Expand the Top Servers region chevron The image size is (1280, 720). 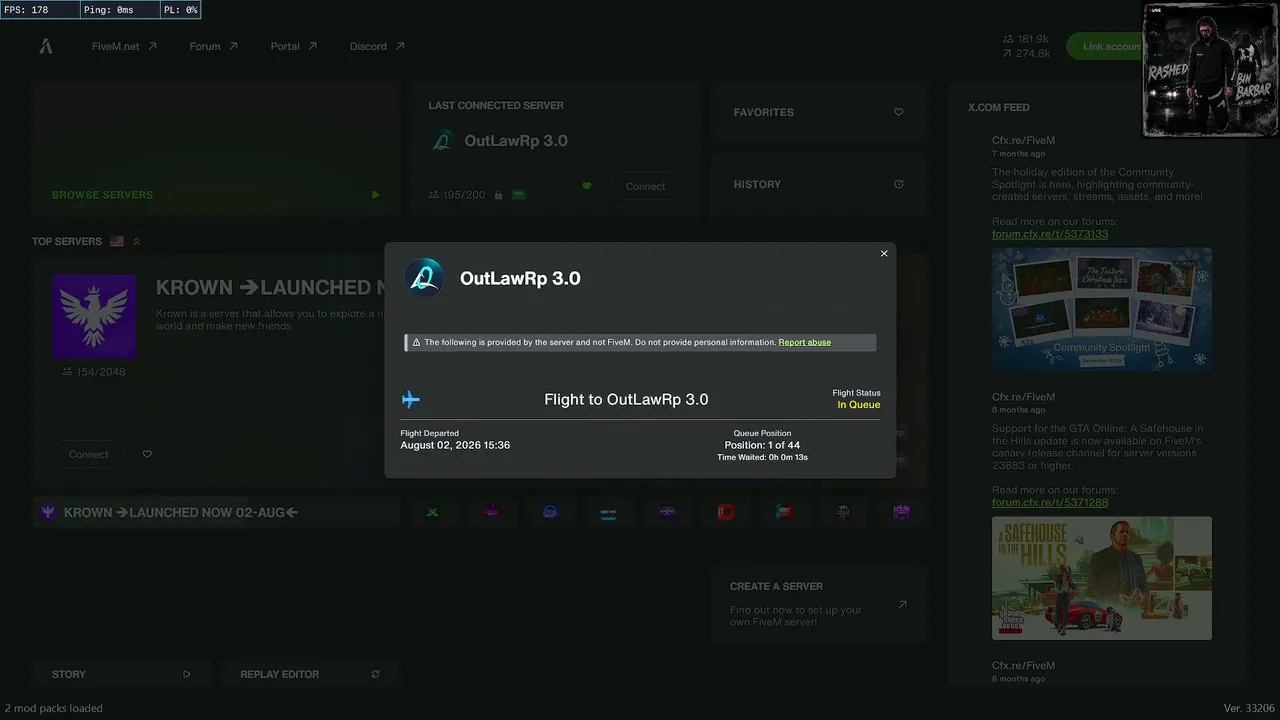137,241
